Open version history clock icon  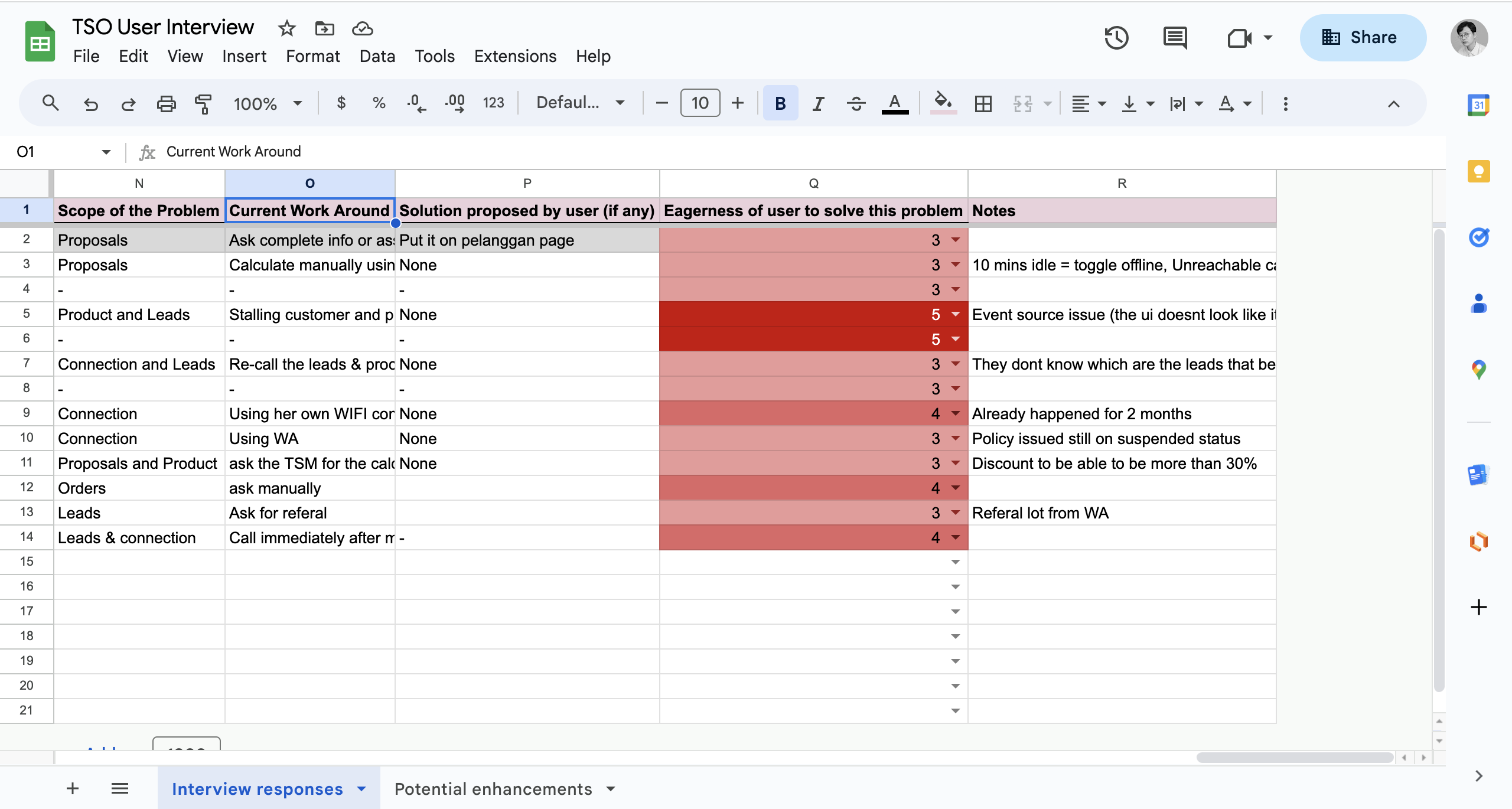[1116, 38]
